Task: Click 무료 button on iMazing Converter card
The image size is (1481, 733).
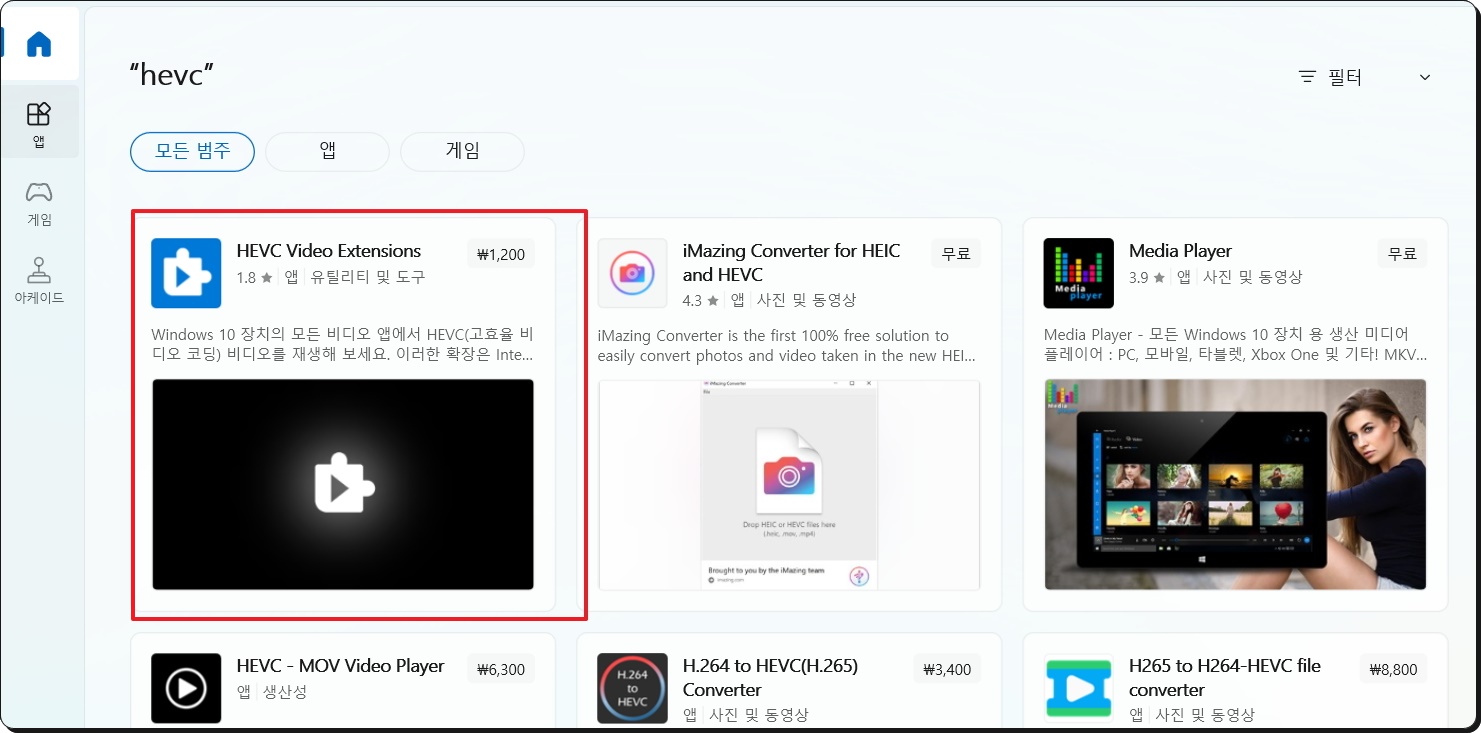Action: (956, 254)
